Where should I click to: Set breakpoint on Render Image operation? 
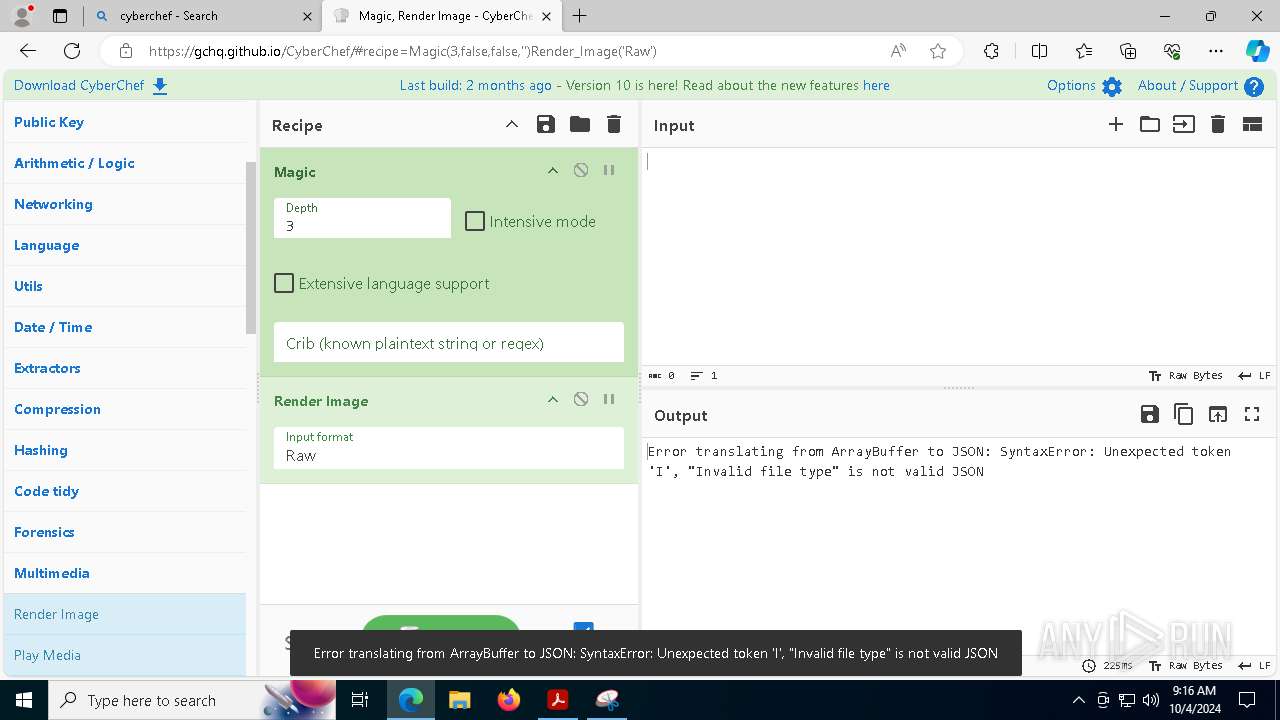pos(609,399)
